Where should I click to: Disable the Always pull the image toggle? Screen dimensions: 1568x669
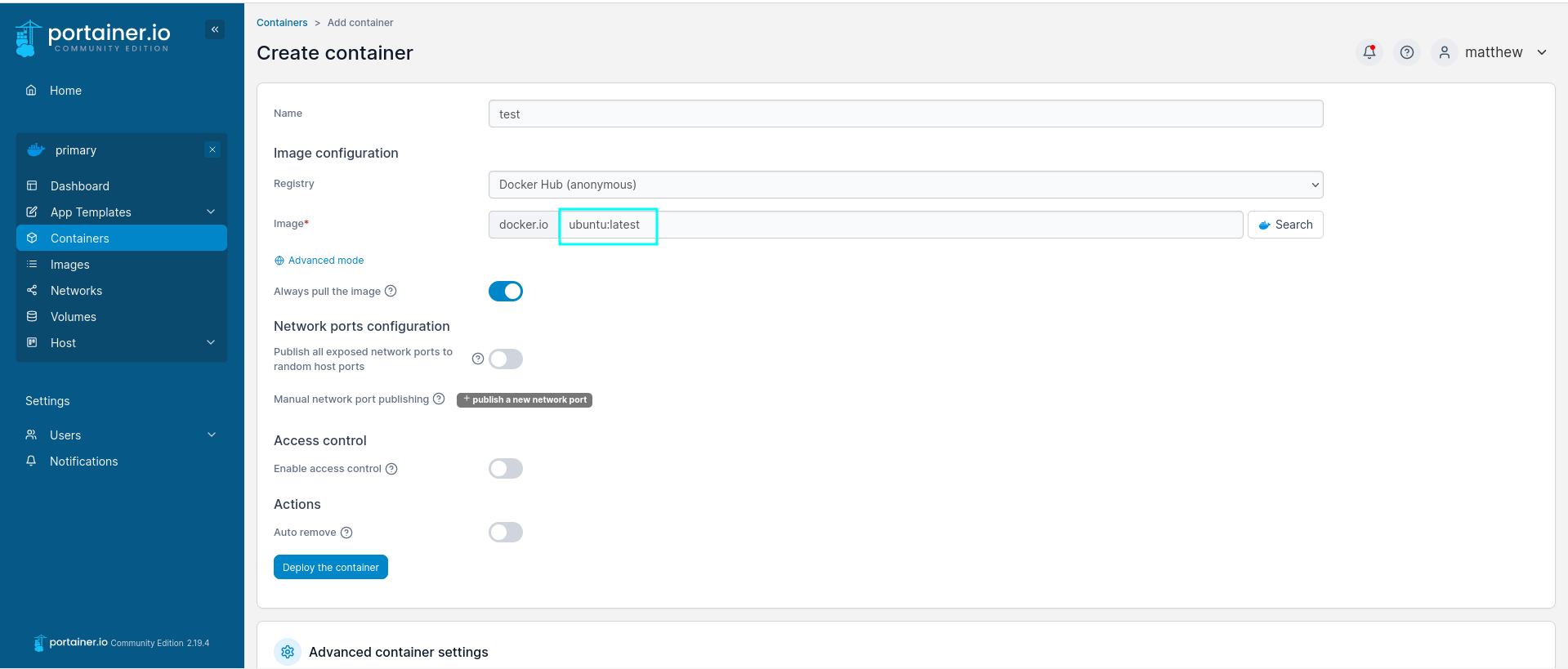pos(505,292)
